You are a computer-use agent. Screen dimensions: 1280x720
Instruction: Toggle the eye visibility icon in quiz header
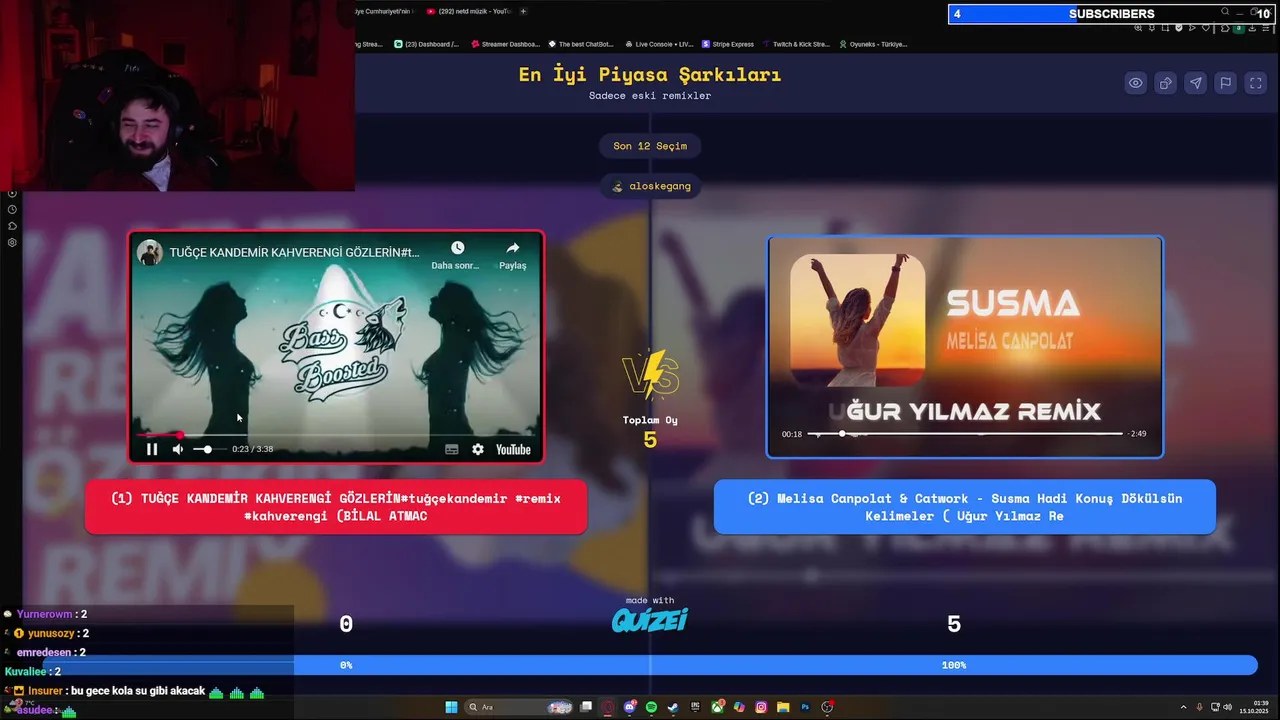(1136, 83)
